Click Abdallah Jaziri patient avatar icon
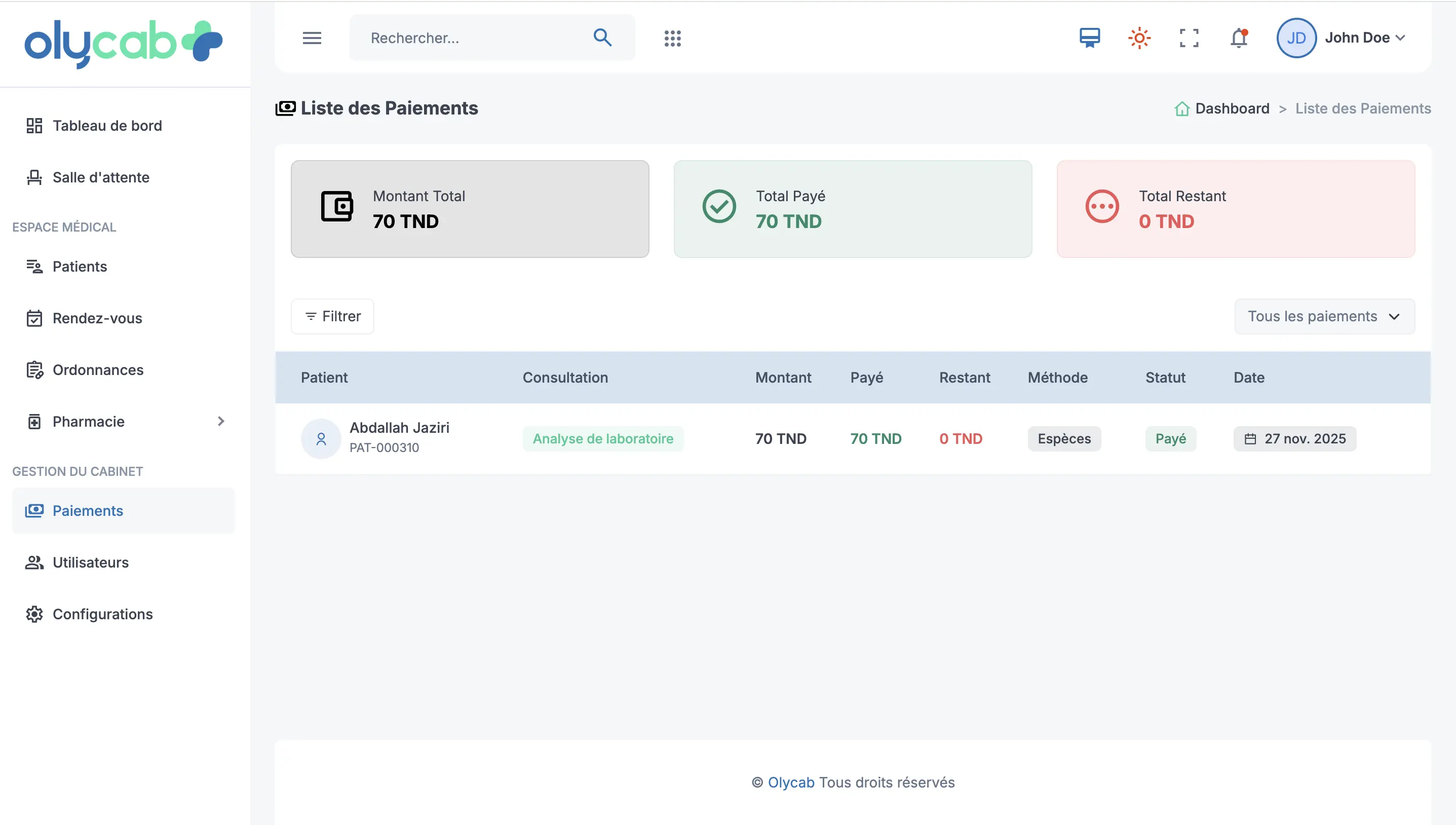1456x825 pixels. tap(321, 438)
